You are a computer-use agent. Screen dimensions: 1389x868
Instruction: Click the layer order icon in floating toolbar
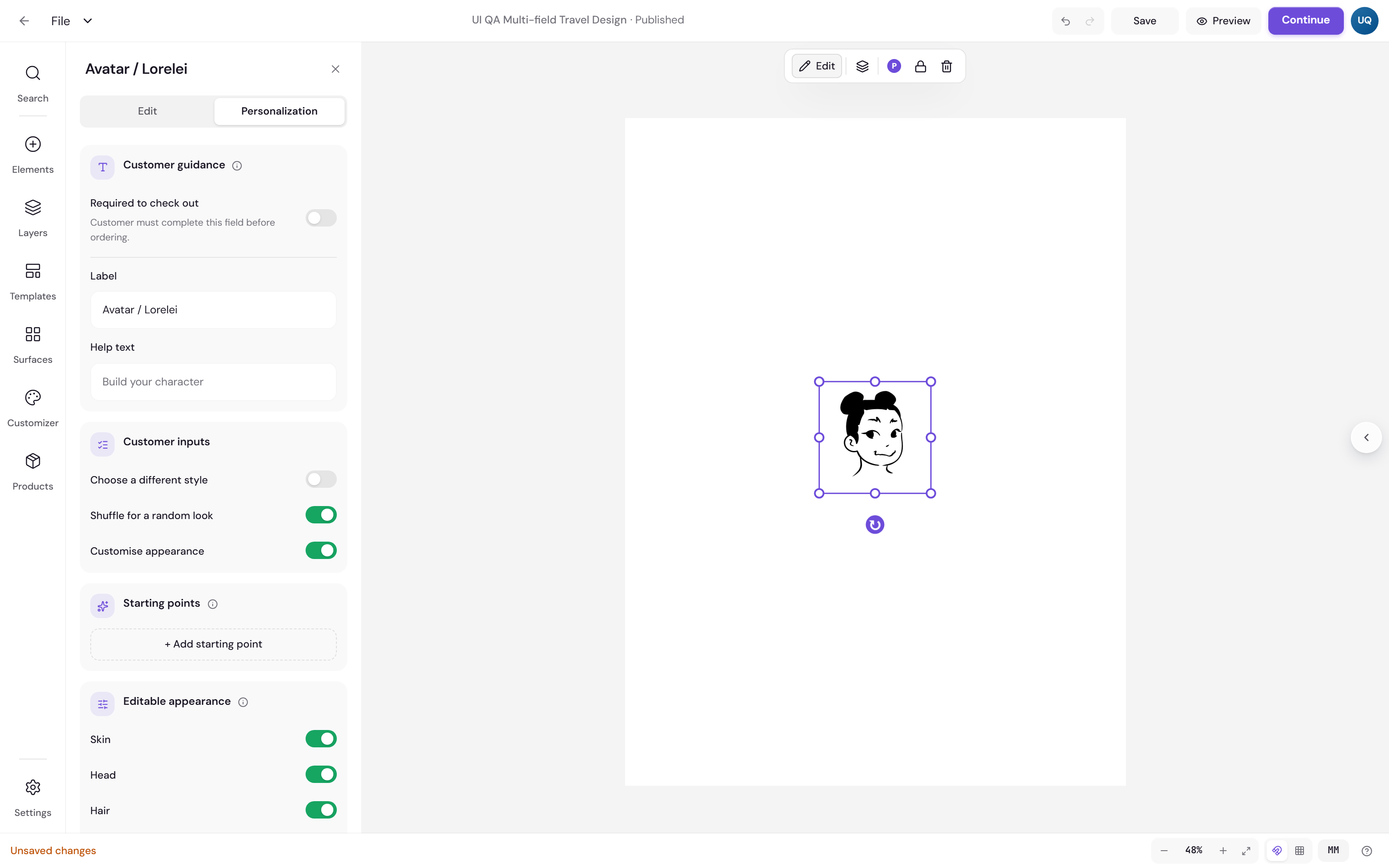tap(862, 66)
